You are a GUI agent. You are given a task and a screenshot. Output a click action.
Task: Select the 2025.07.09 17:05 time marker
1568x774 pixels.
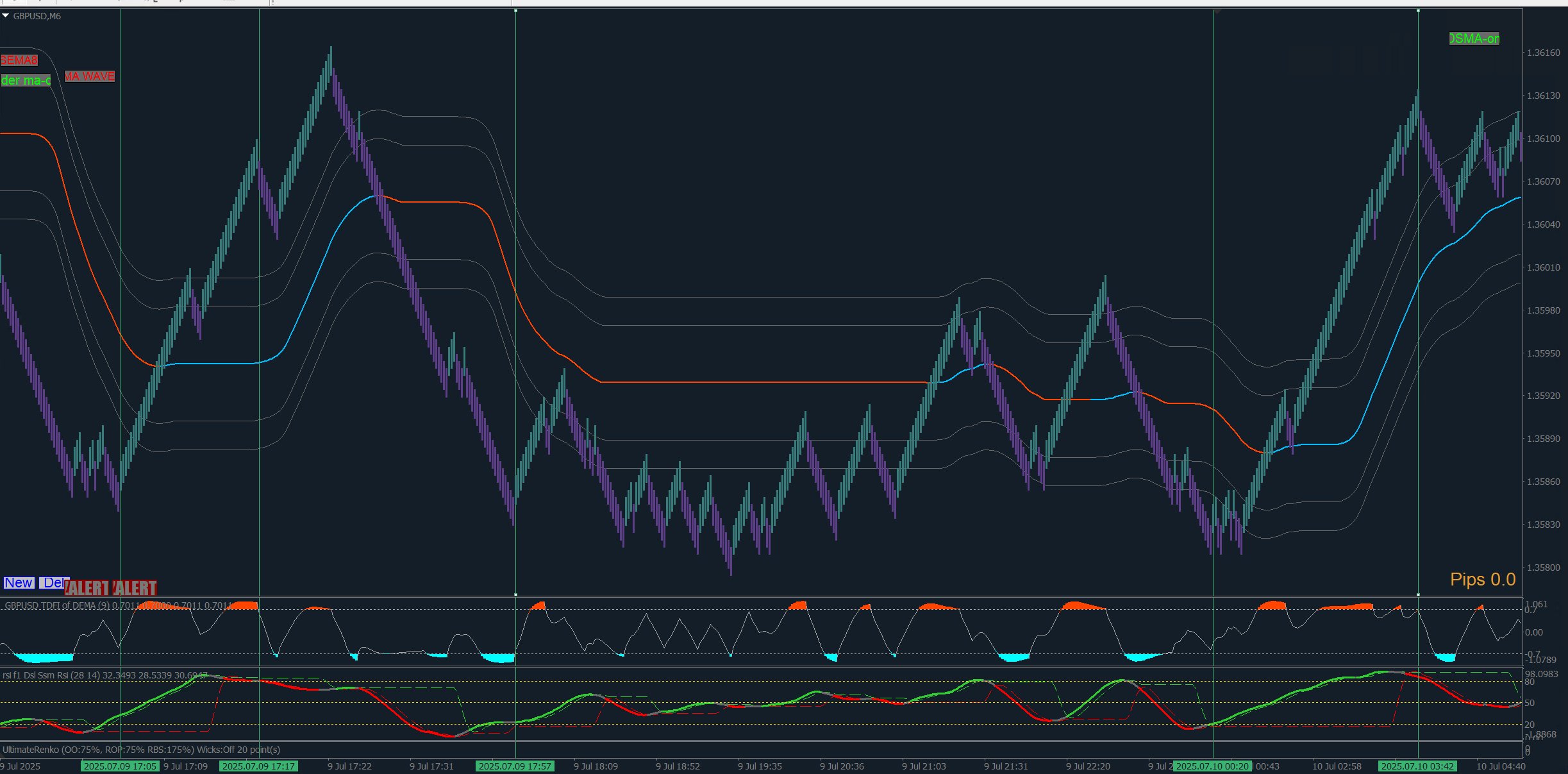pos(120,766)
